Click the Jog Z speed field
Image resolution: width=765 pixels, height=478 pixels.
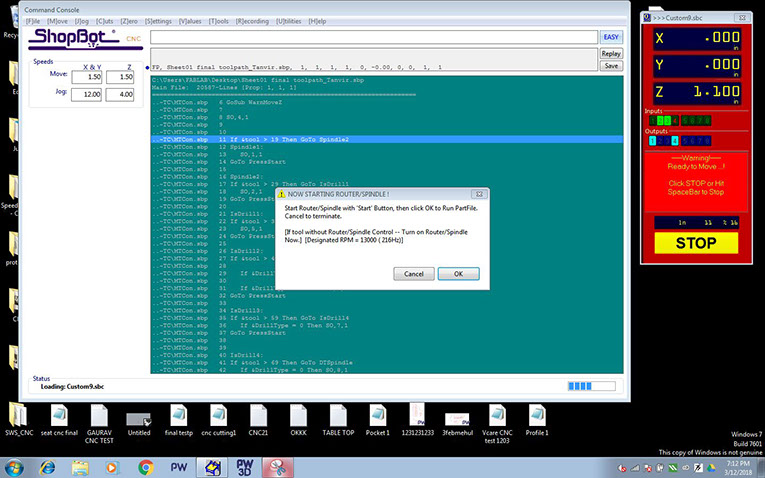coord(120,94)
